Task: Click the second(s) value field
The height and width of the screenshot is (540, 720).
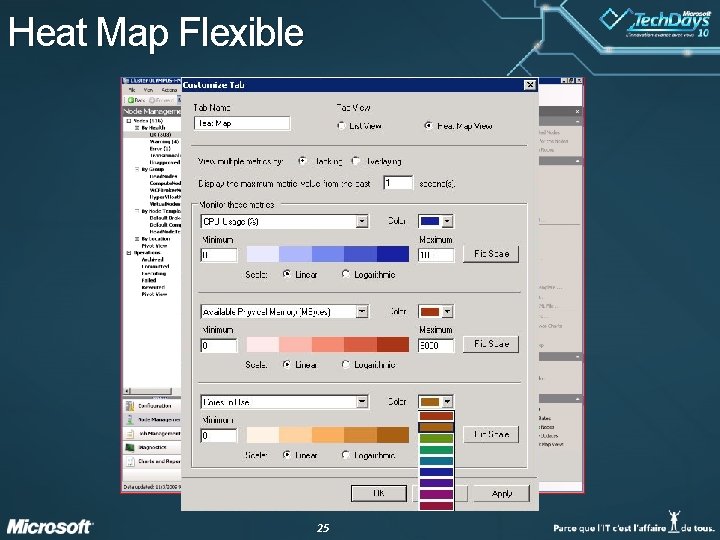Action: (398, 183)
